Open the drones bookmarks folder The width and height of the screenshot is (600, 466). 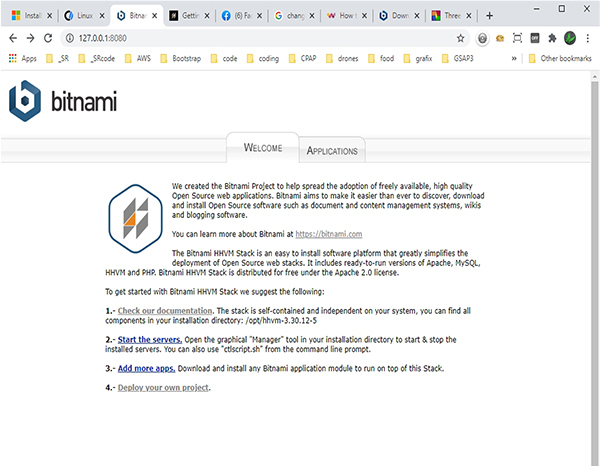pos(342,59)
